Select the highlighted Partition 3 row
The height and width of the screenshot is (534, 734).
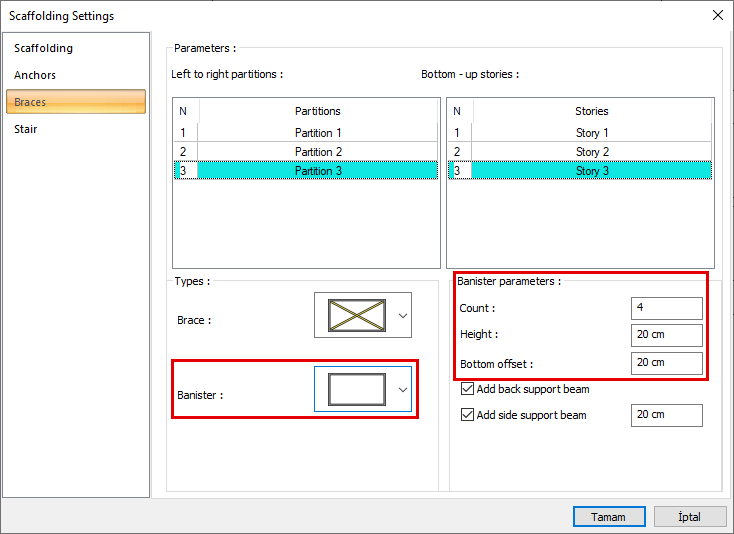coord(306,170)
